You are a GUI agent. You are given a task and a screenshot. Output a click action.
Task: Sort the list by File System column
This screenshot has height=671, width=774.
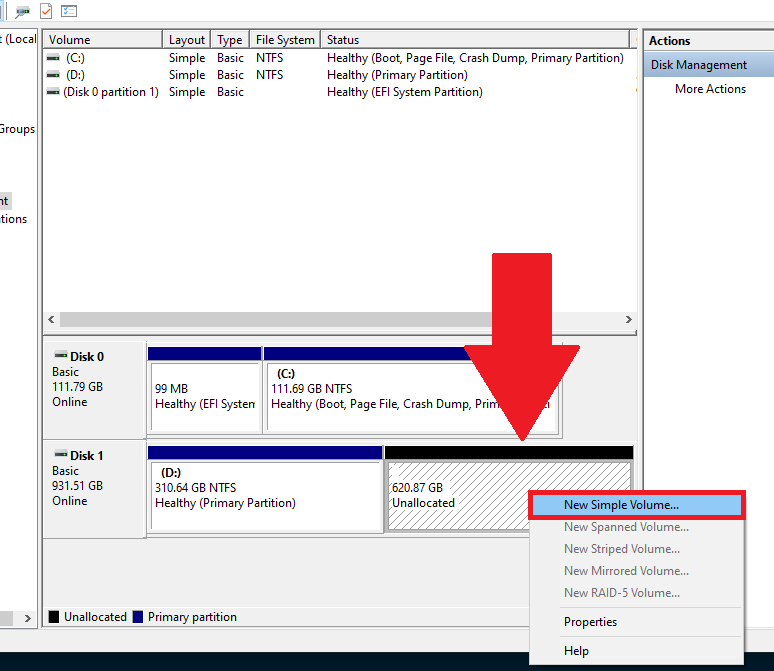[x=284, y=40]
